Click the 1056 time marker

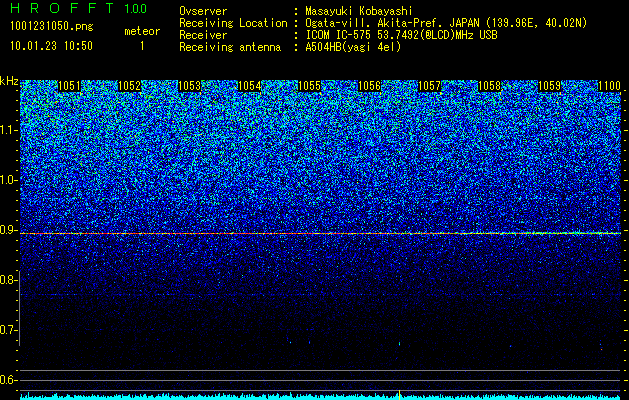369,86
